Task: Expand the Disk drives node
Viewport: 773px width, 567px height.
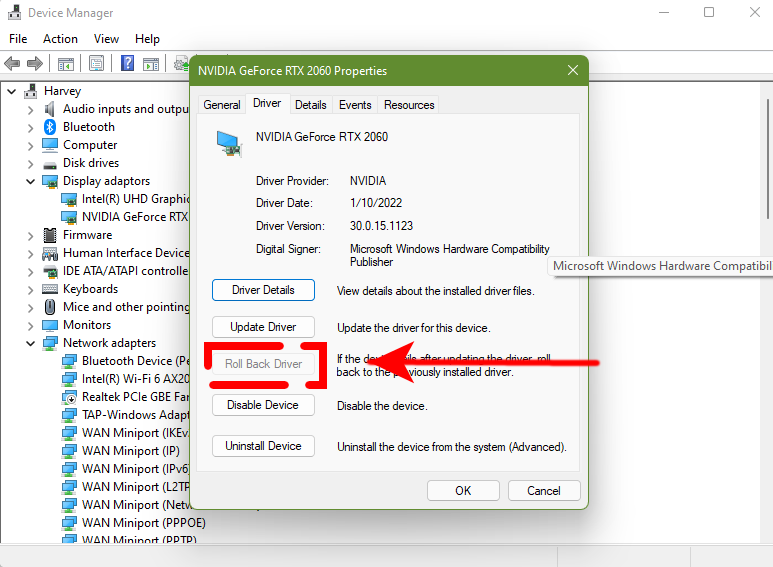Action: [x=31, y=164]
